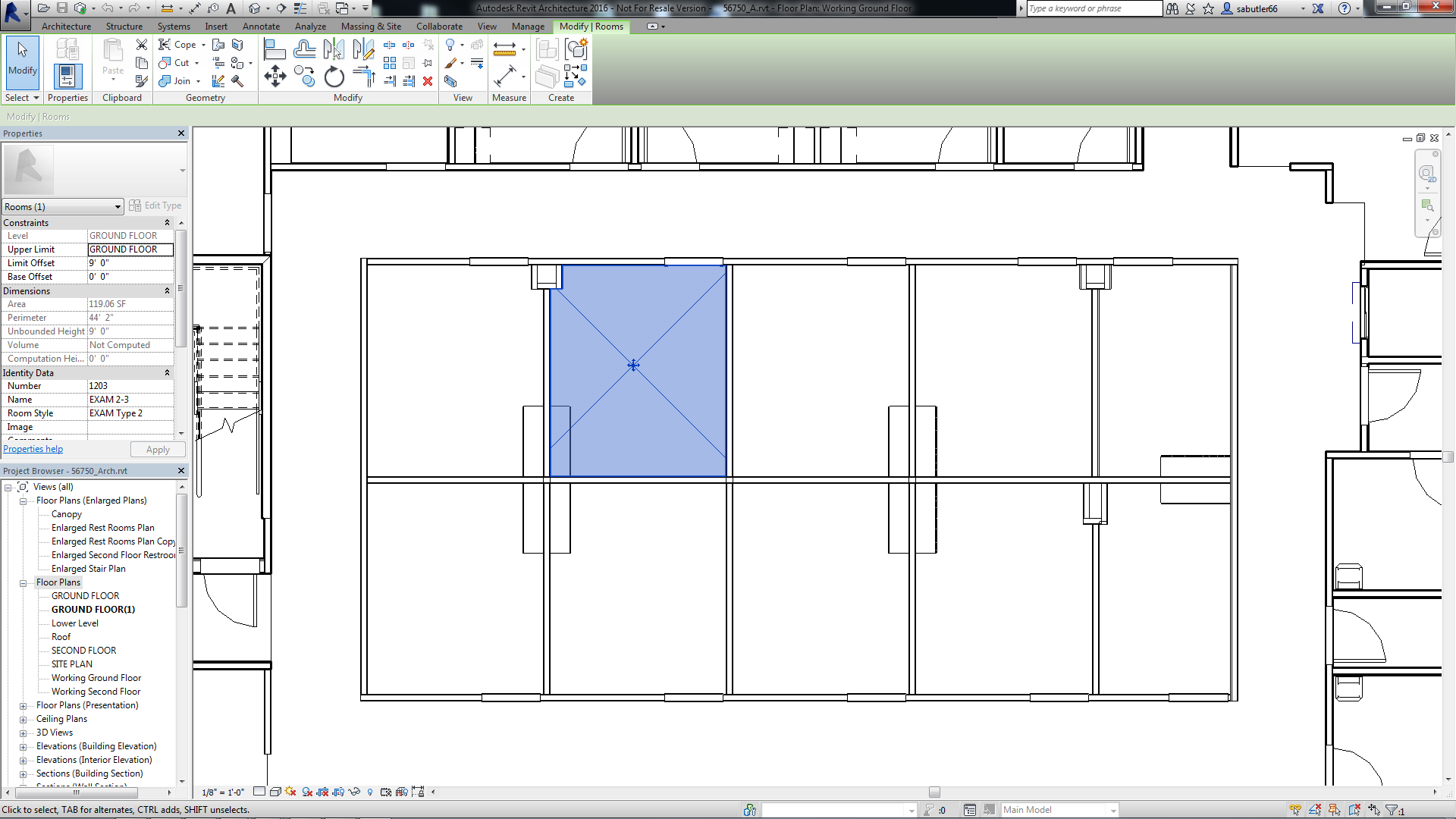
Task: Toggle Shadows in view control bar
Action: [x=307, y=792]
